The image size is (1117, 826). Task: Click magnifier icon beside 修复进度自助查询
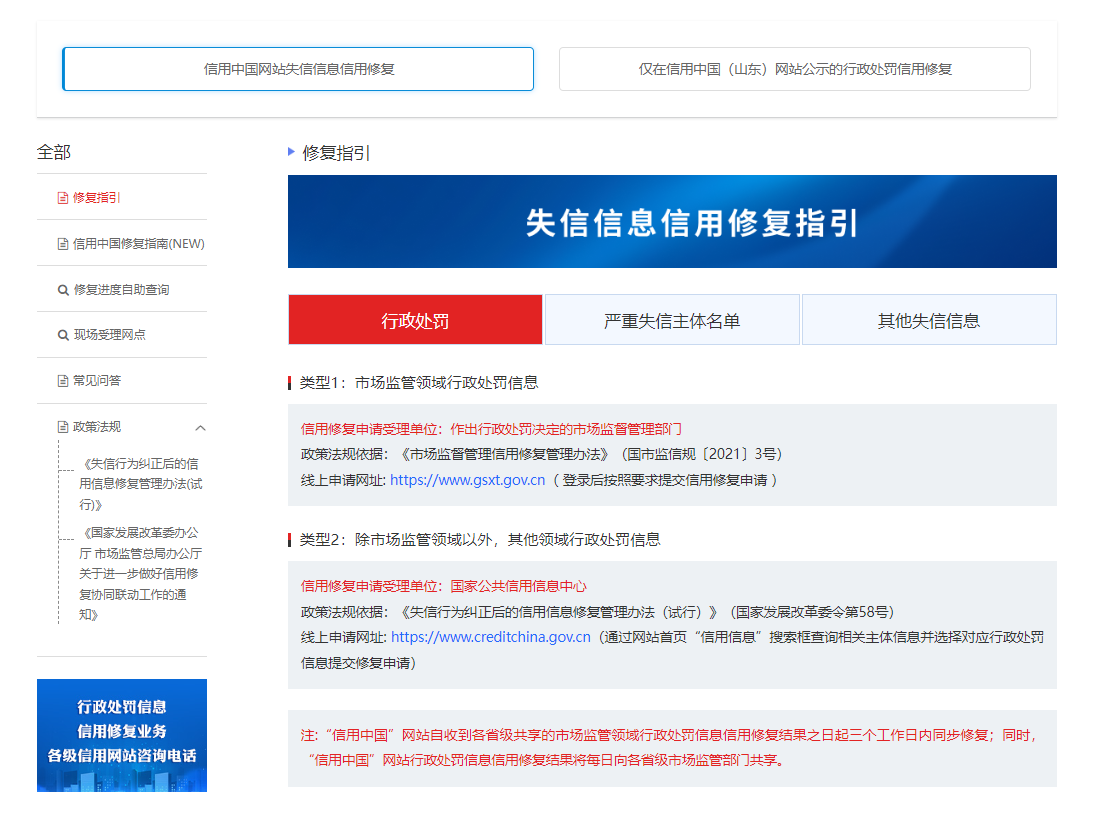(63, 290)
